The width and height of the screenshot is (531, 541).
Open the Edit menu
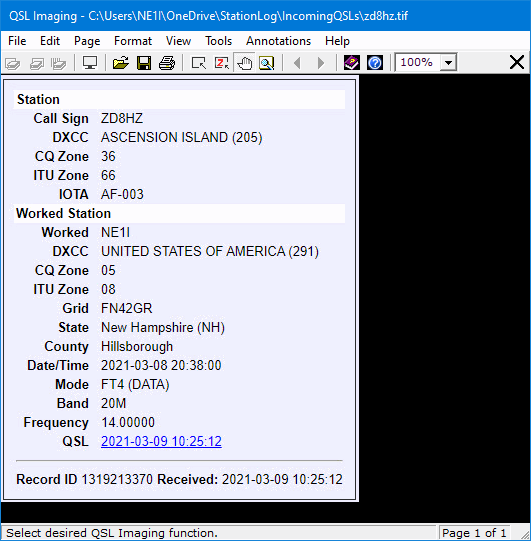click(x=50, y=41)
